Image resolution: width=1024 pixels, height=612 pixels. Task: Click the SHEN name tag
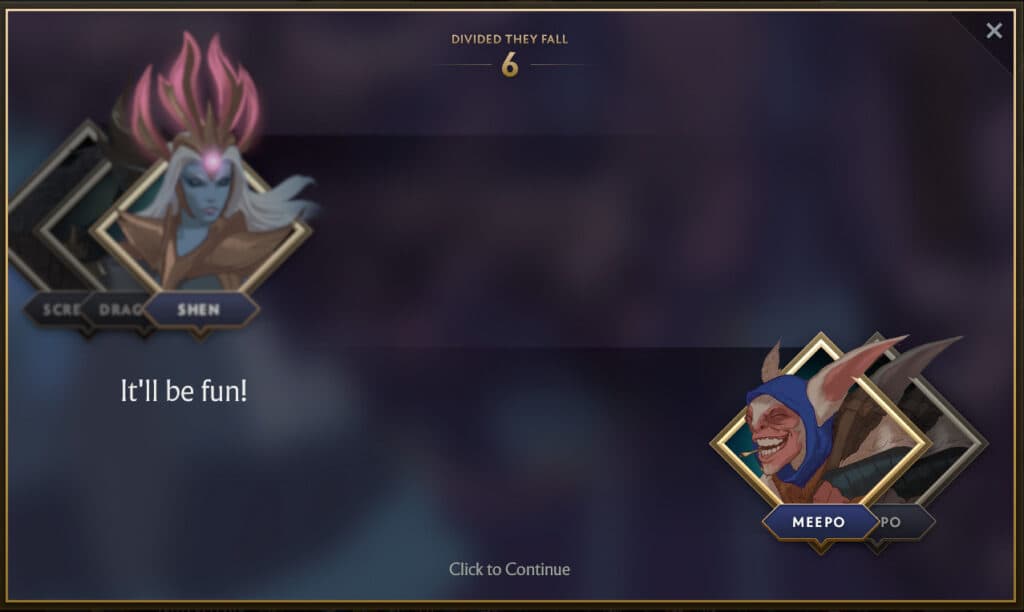[199, 310]
